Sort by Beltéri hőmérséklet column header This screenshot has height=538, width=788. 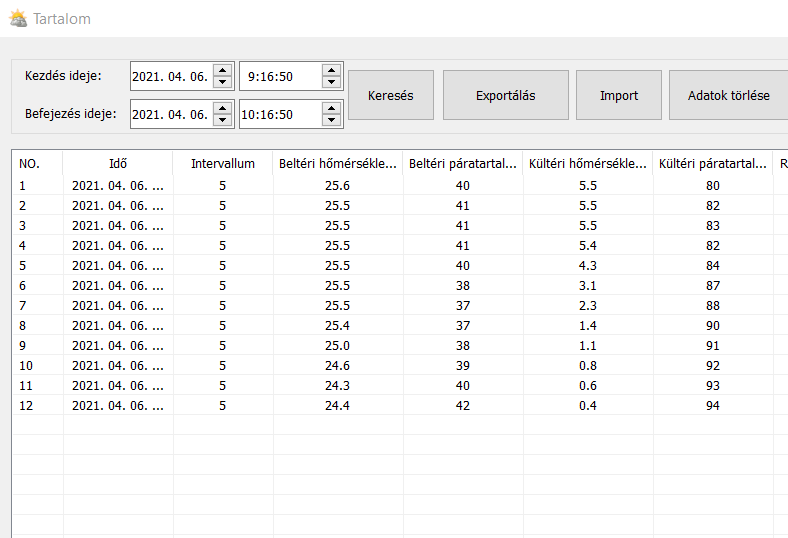point(337,164)
